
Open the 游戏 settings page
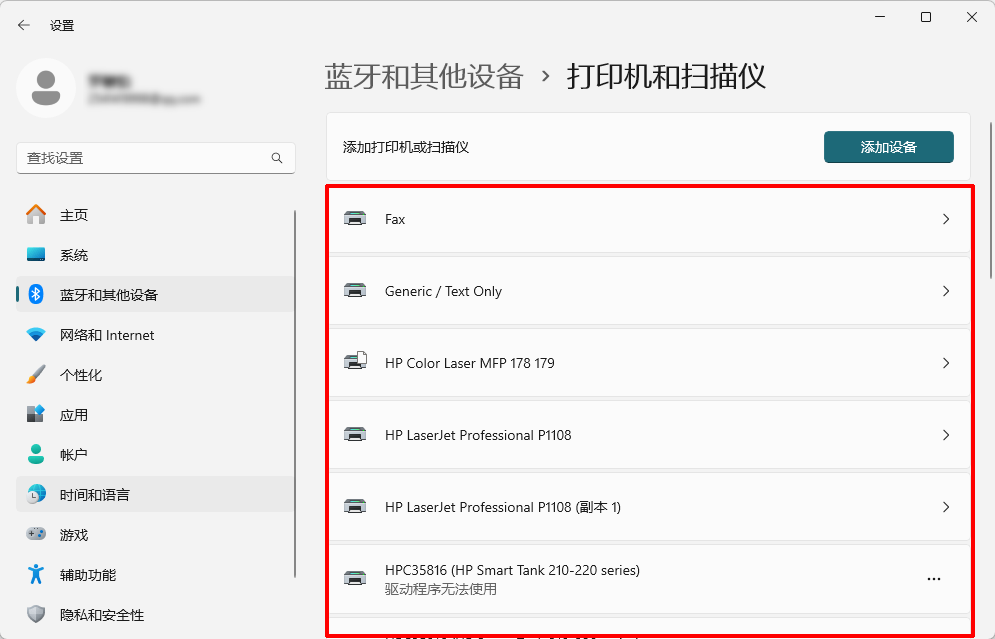pos(155,534)
